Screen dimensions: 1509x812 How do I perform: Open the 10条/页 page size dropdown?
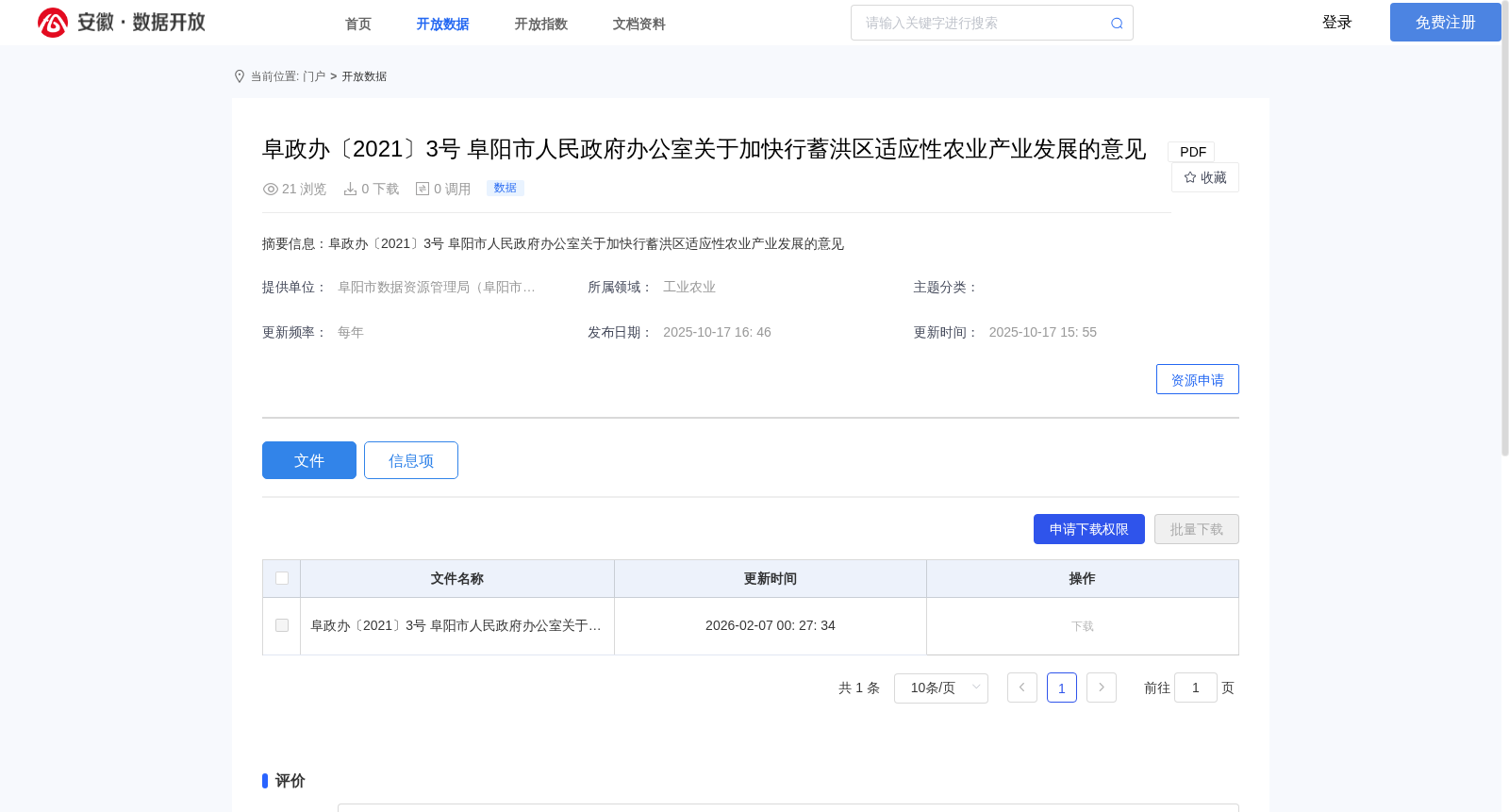[x=941, y=688]
